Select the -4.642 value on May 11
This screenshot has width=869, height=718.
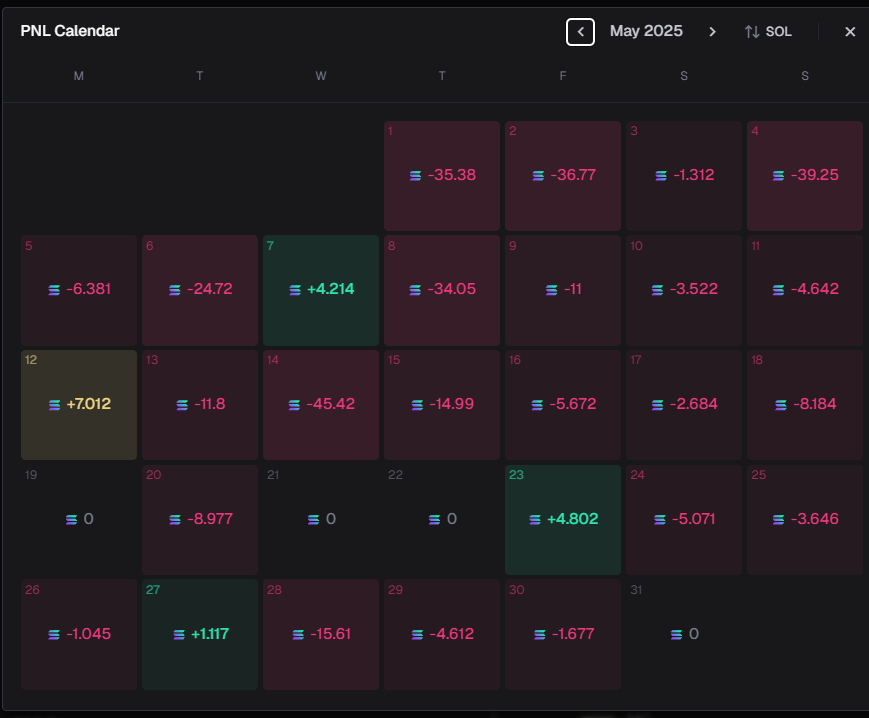[x=815, y=289]
